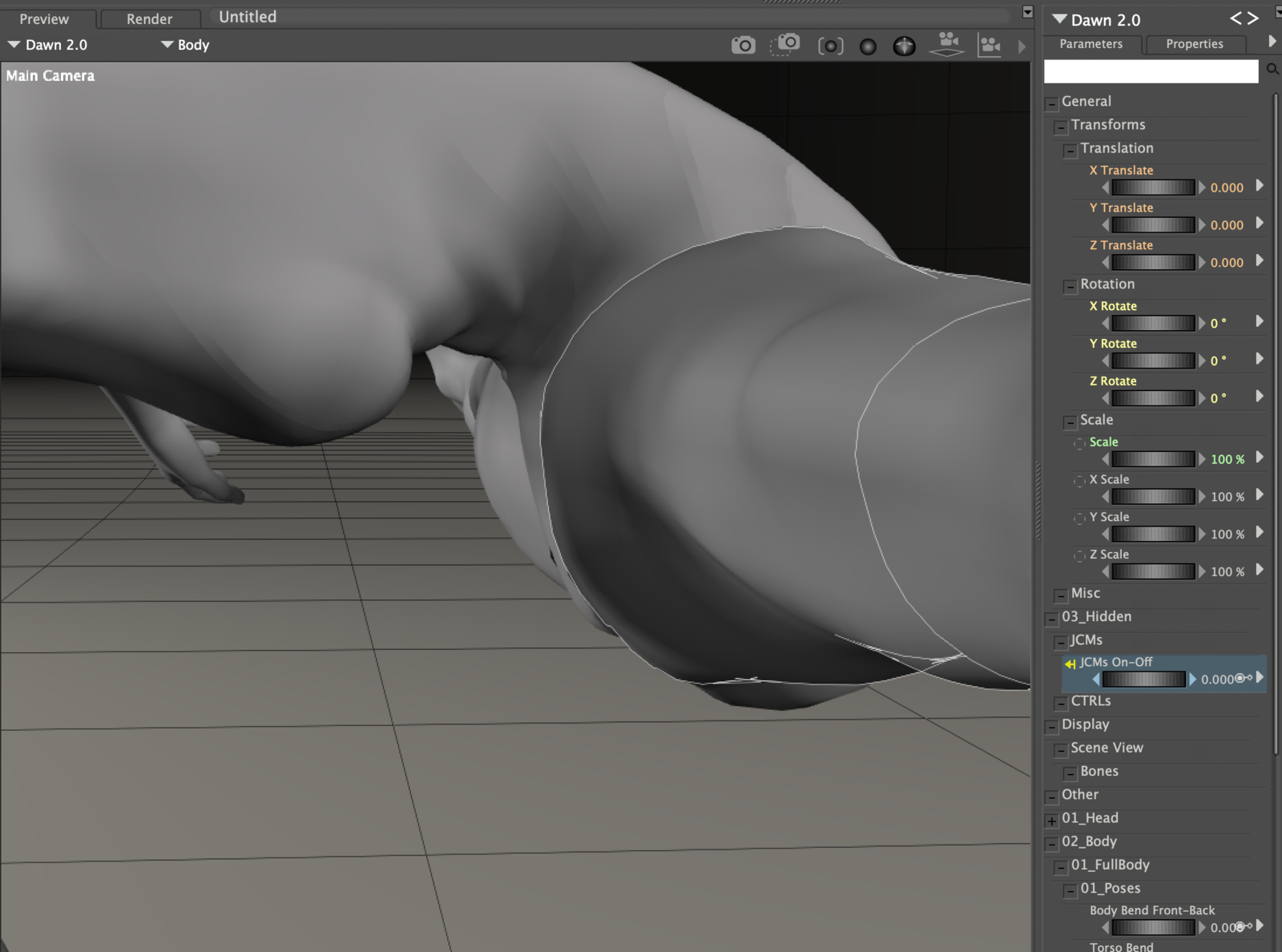The height and width of the screenshot is (952, 1282).
Task: Collapse the 01_FullBody group
Action: pos(1061,867)
